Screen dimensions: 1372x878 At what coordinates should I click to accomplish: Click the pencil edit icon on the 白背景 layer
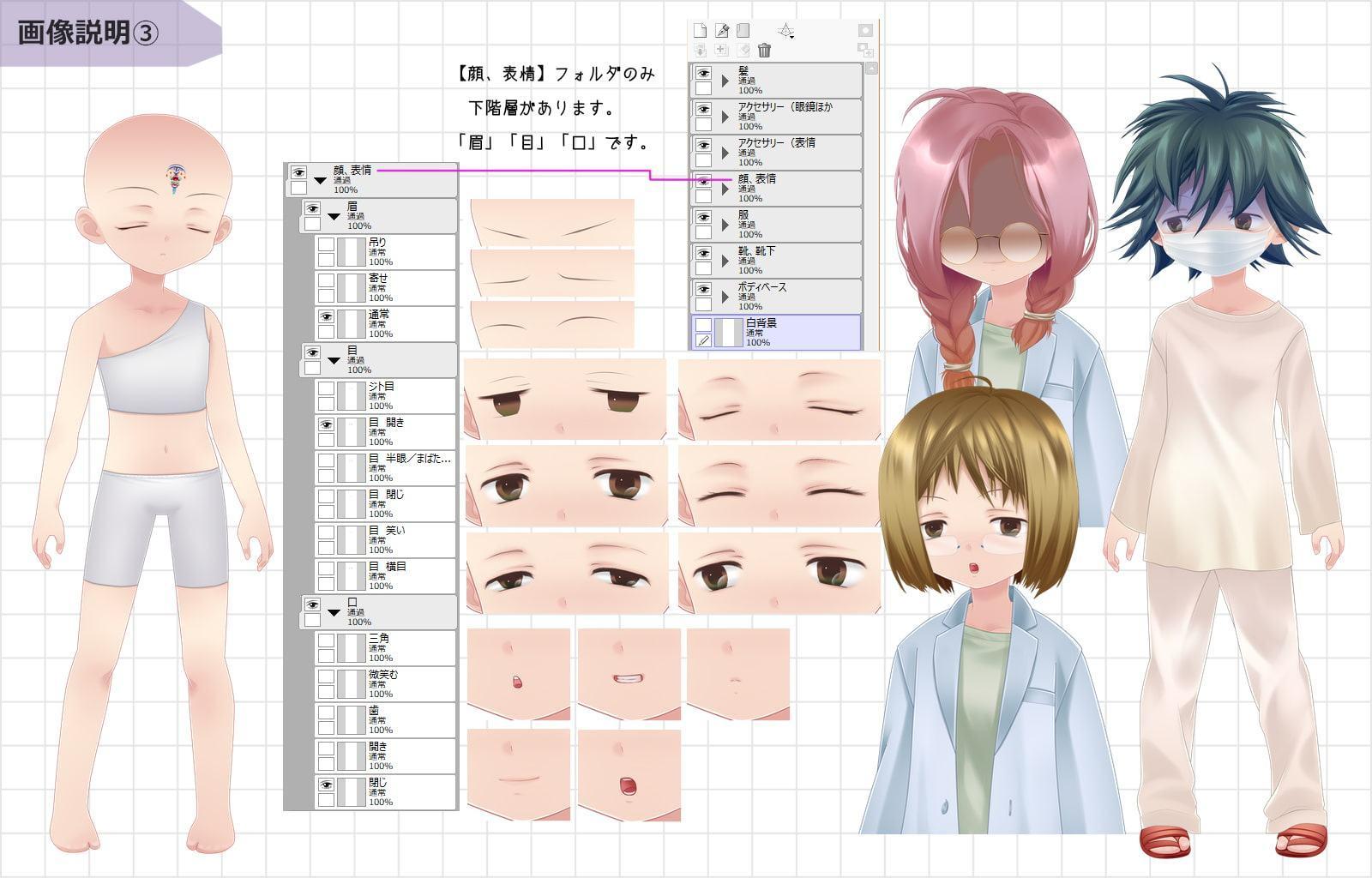point(704,340)
